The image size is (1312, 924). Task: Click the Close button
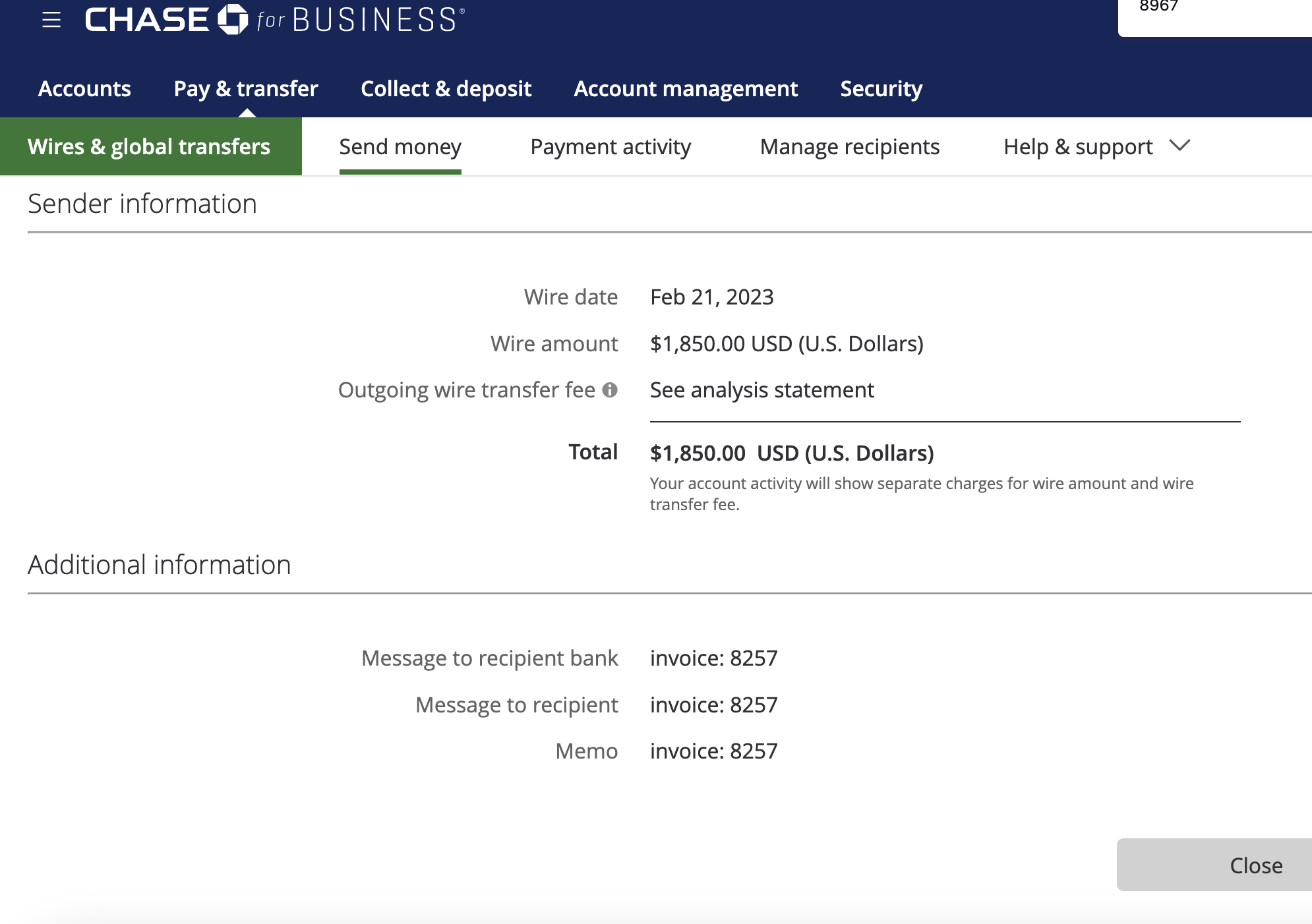click(1214, 865)
